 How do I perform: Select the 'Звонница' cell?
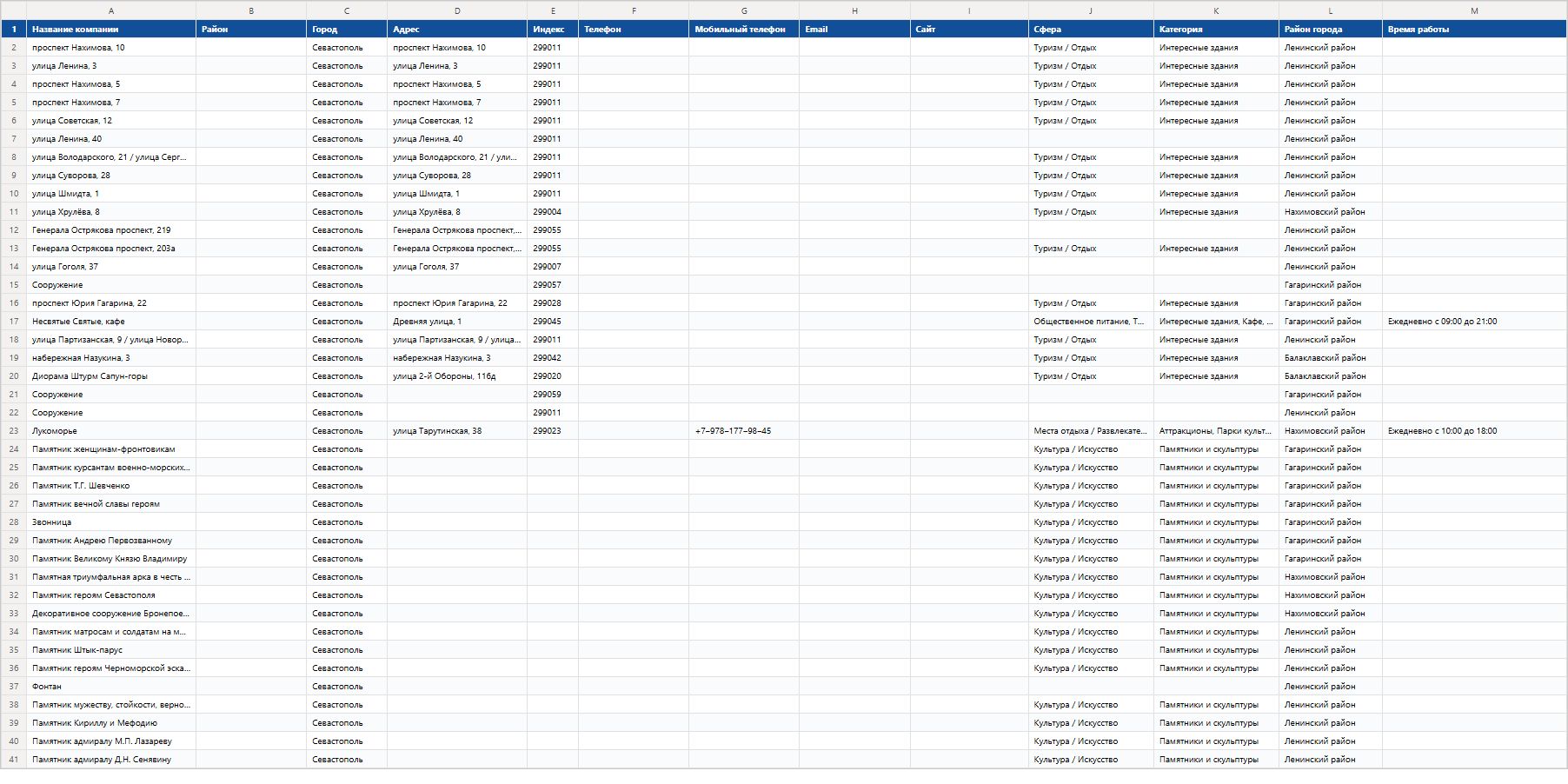(x=111, y=522)
